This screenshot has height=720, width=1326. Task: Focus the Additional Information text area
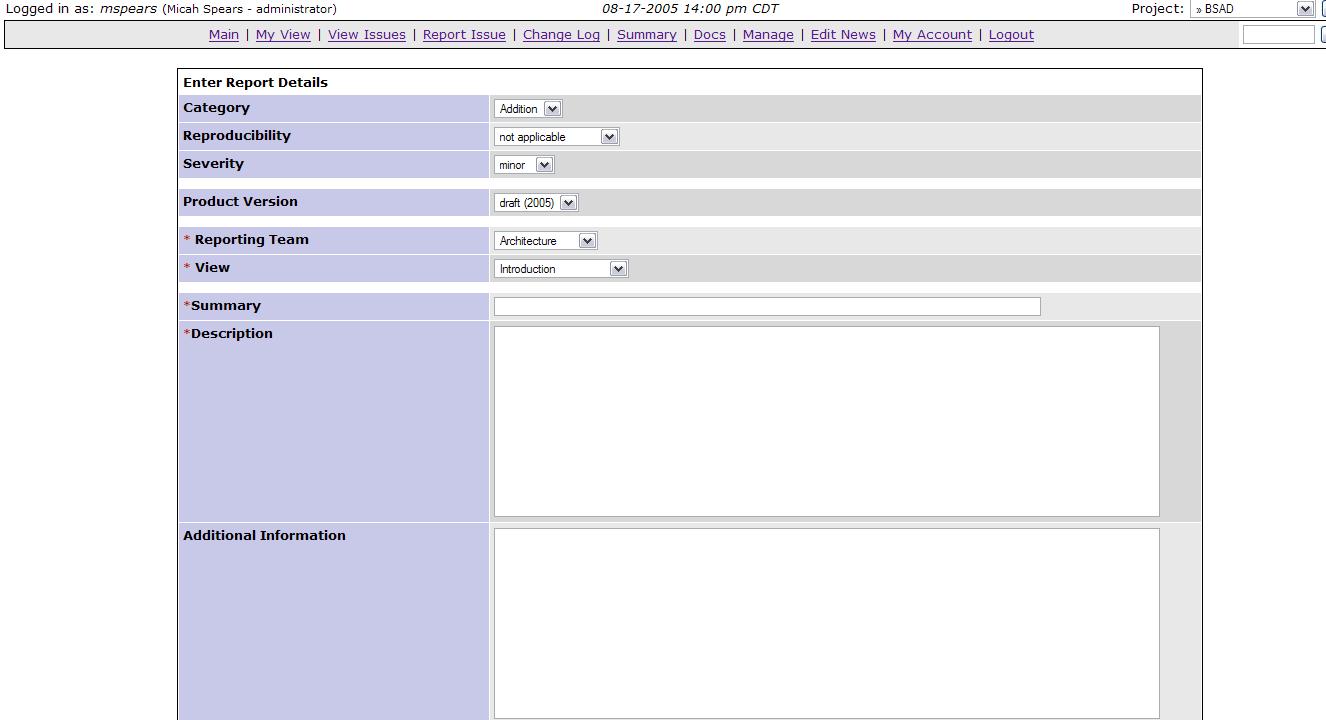(x=826, y=622)
